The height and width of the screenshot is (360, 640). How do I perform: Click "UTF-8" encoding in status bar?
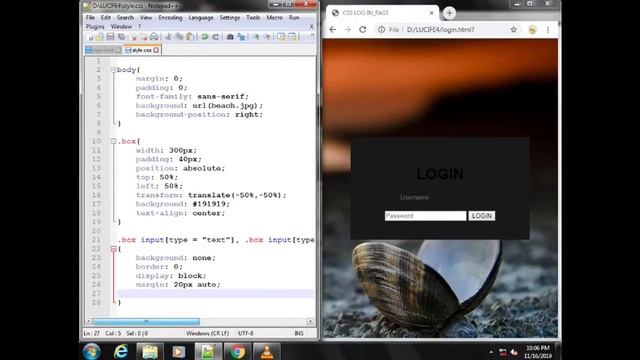(x=246, y=333)
